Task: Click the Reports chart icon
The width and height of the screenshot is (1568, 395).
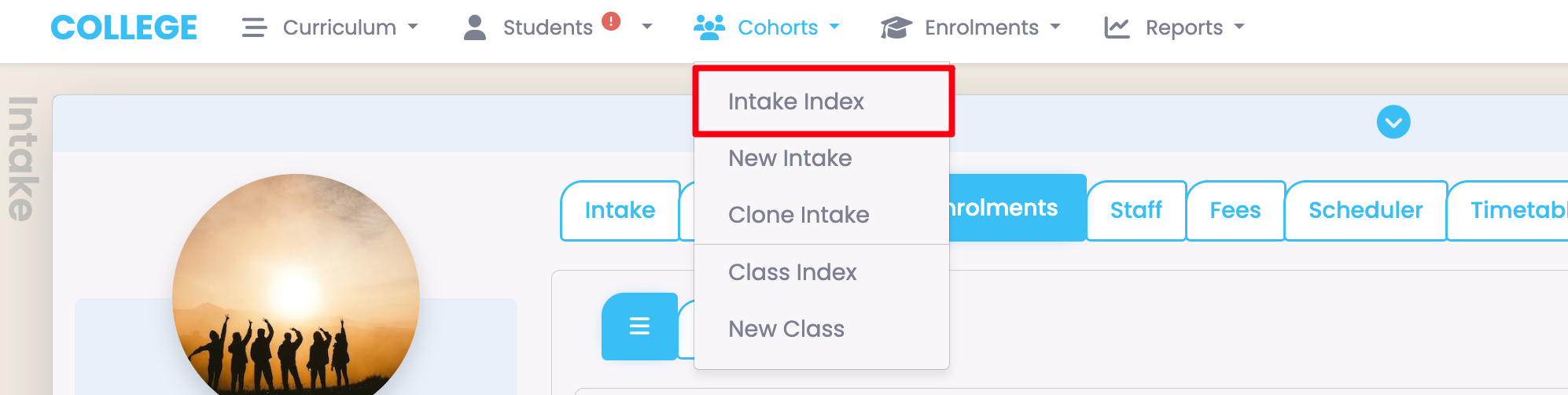Action: click(x=1117, y=28)
